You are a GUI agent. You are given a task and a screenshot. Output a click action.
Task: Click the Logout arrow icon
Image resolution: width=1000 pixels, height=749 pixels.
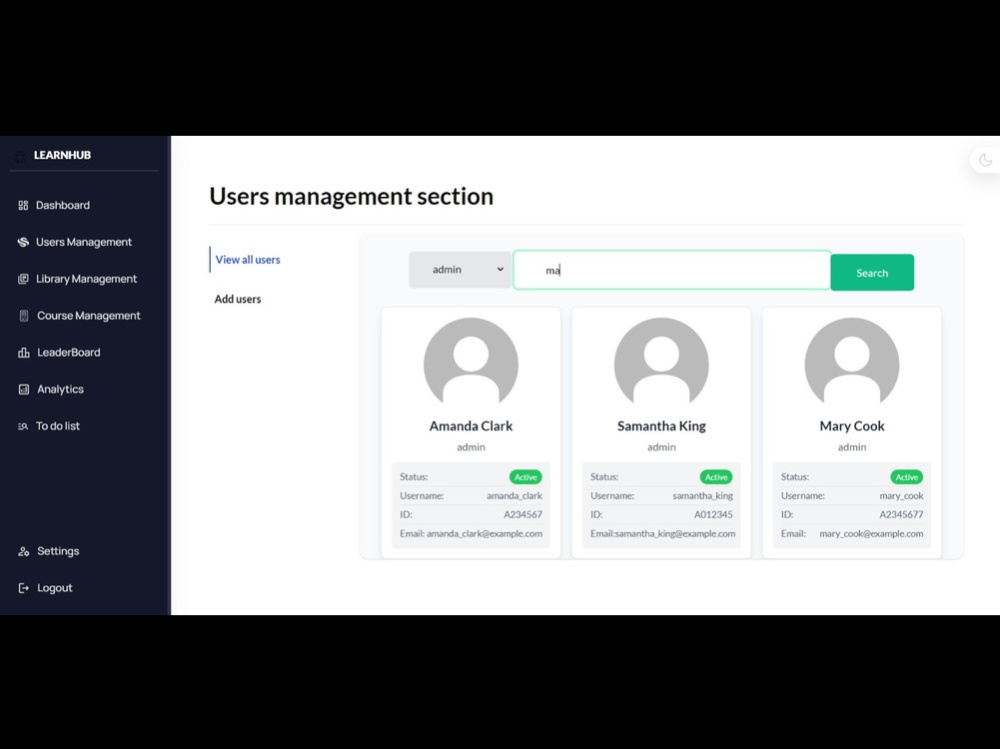(x=24, y=588)
